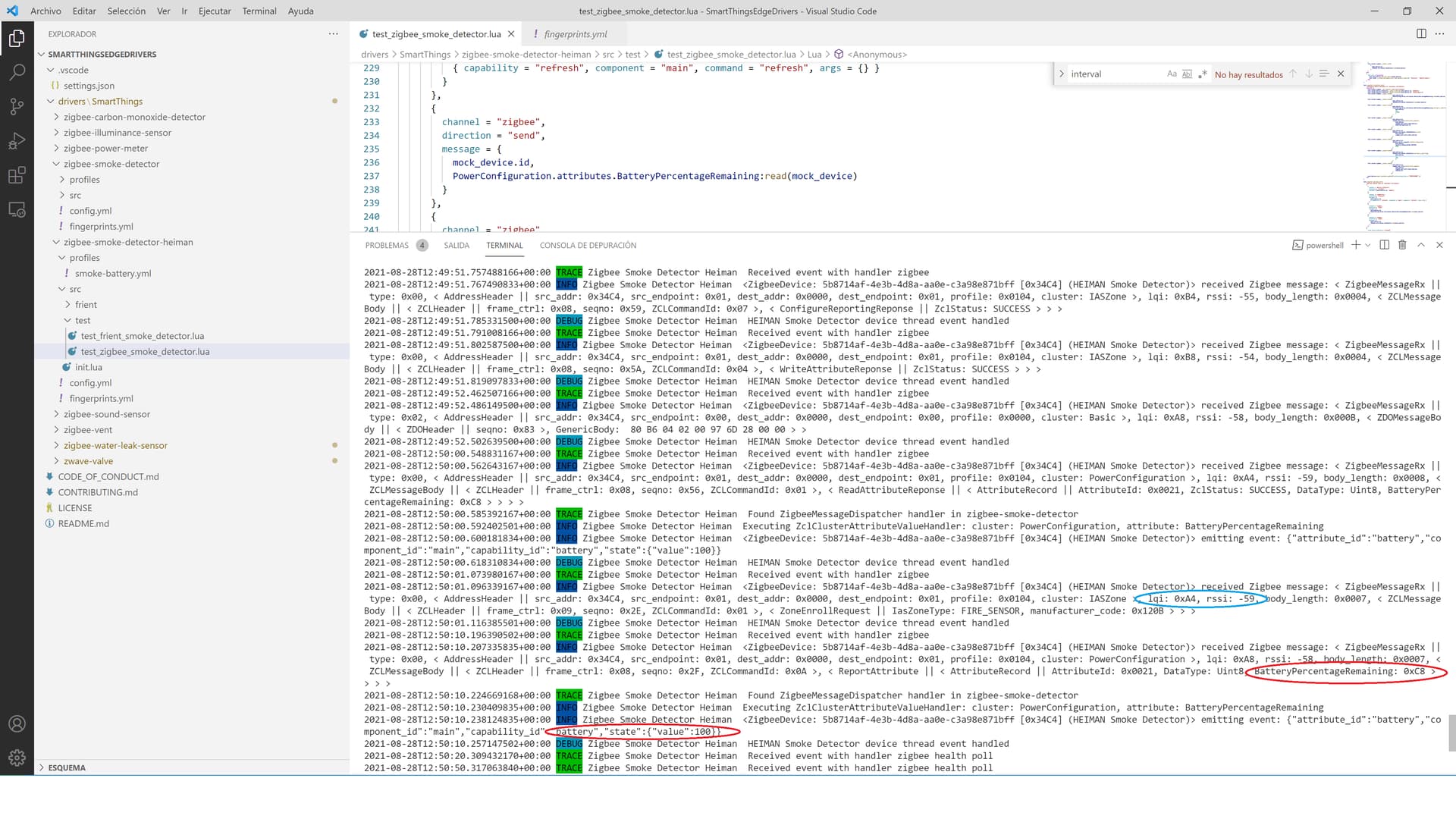The height and width of the screenshot is (819, 1456).
Task: Click the <Anonymous> breadcrumb symbol
Action: click(x=877, y=55)
